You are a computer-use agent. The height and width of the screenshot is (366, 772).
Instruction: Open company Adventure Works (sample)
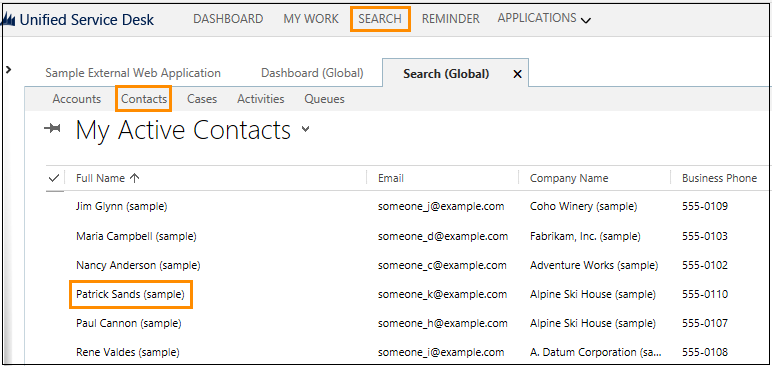pos(594,265)
